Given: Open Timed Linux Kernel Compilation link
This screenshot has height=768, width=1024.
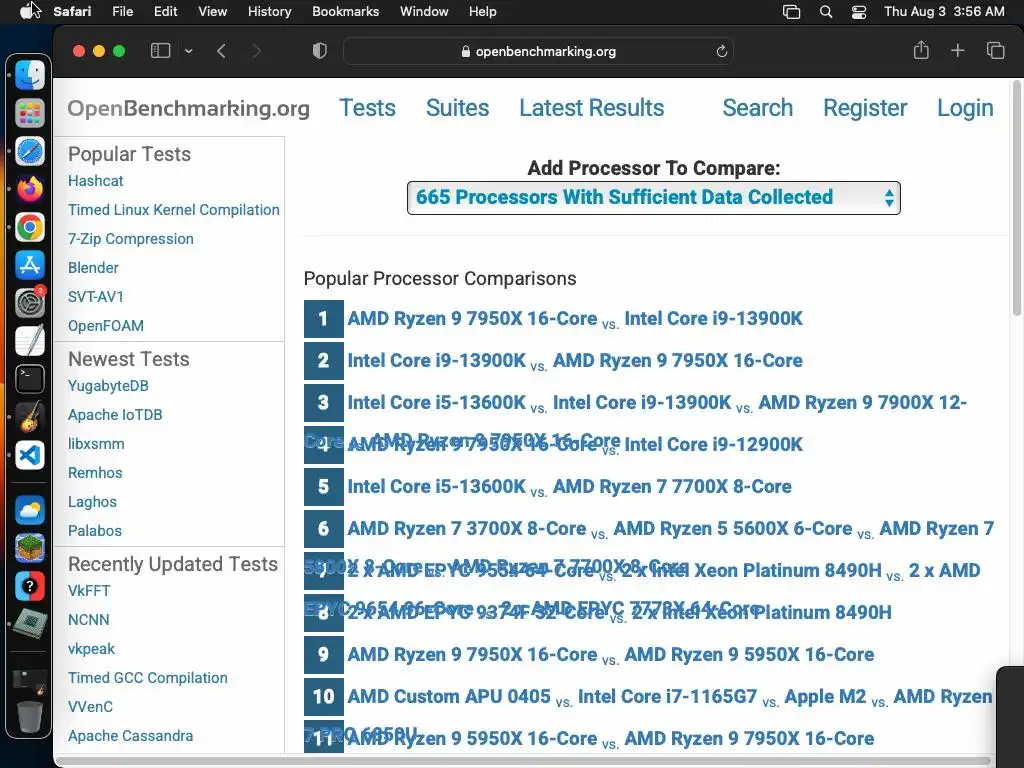Looking at the screenshot, I should [x=174, y=210].
